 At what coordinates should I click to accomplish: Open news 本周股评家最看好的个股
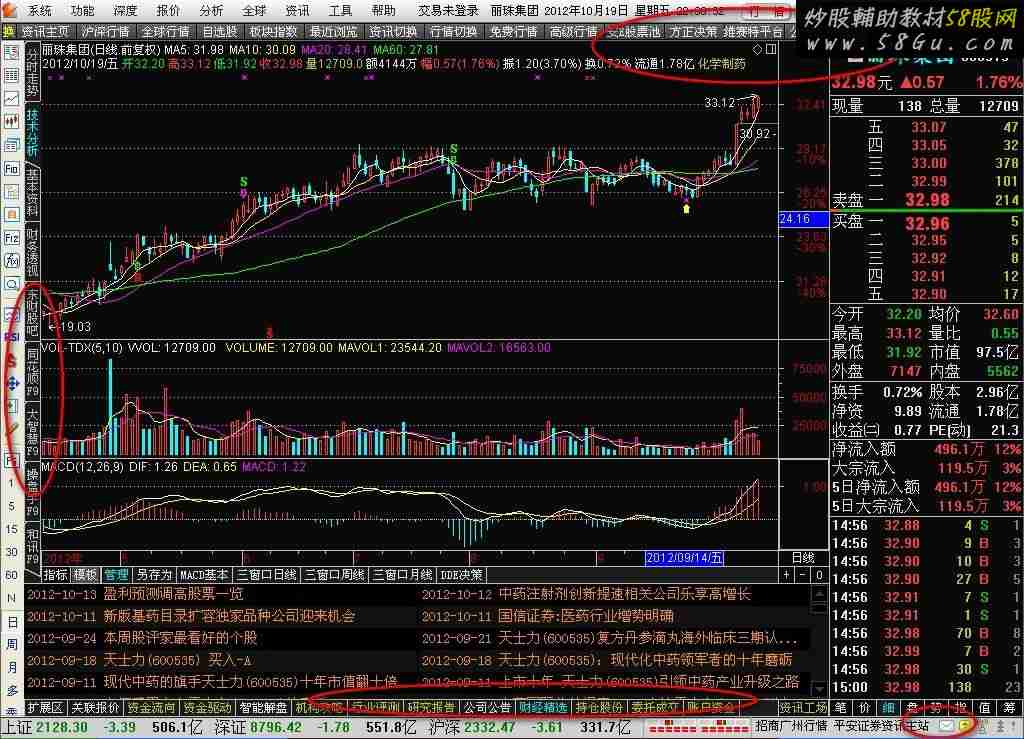[180, 638]
